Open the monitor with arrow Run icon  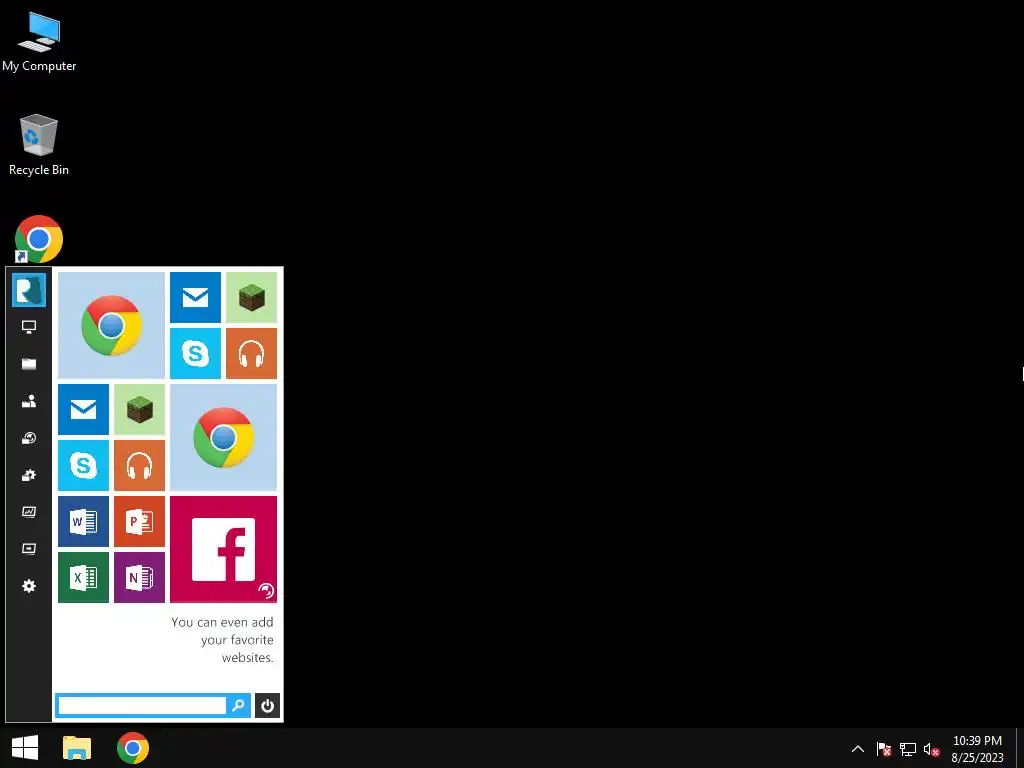point(29,549)
